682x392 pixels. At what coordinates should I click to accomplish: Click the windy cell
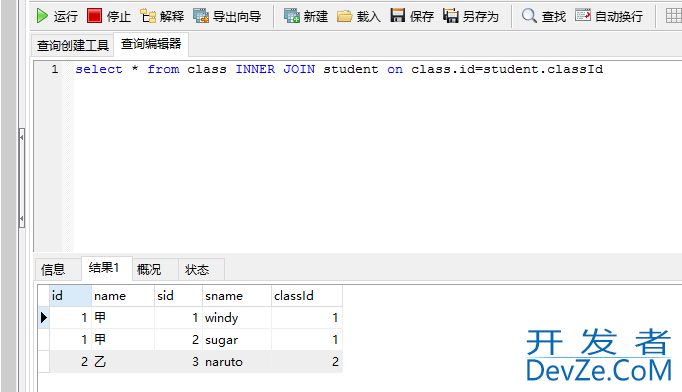pyautogui.click(x=237, y=318)
